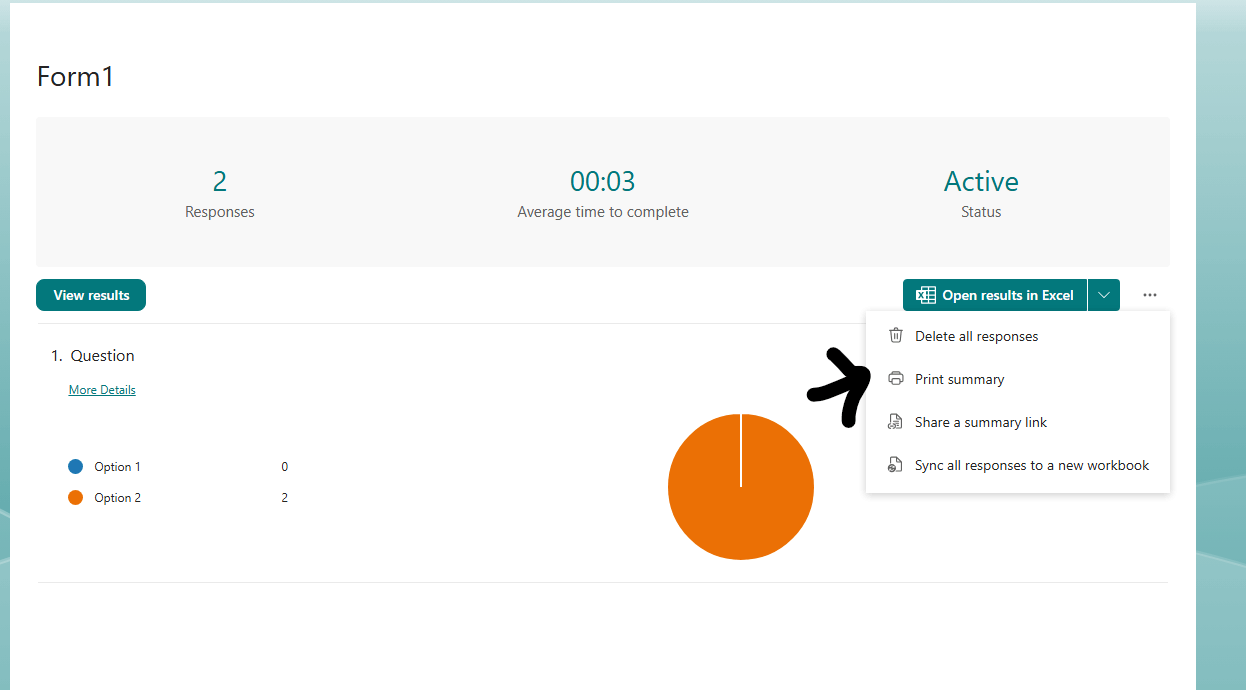Expand the Open results in Excel dropdown arrow
Viewport: 1246px width, 690px height.
[x=1104, y=295]
